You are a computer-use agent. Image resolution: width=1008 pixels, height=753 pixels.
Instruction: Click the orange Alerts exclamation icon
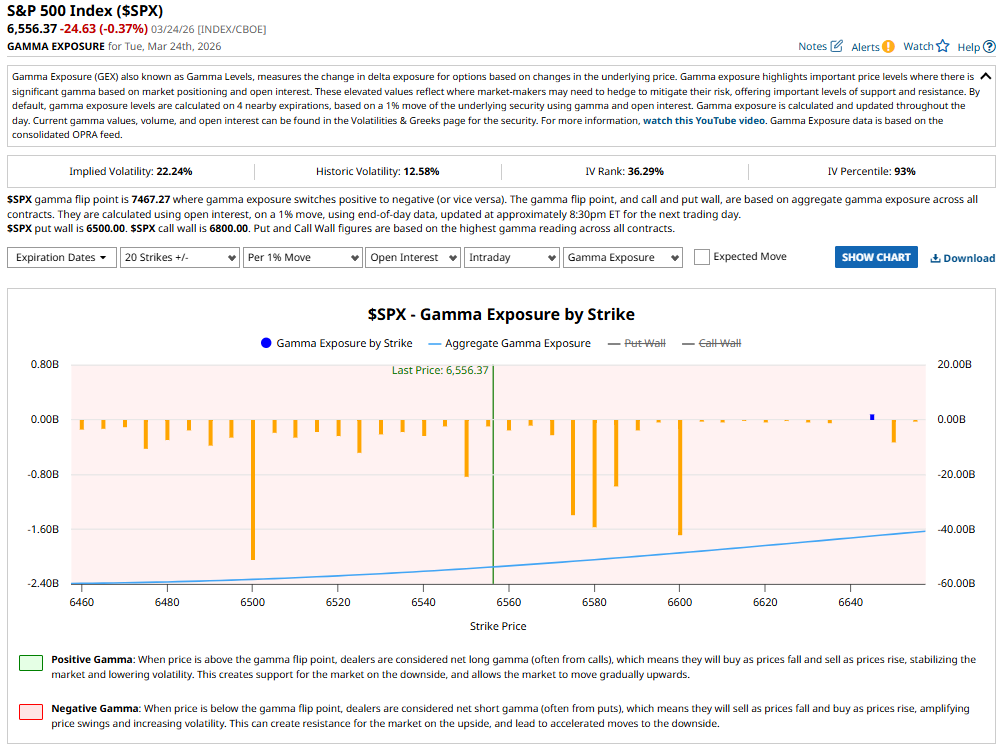point(888,47)
